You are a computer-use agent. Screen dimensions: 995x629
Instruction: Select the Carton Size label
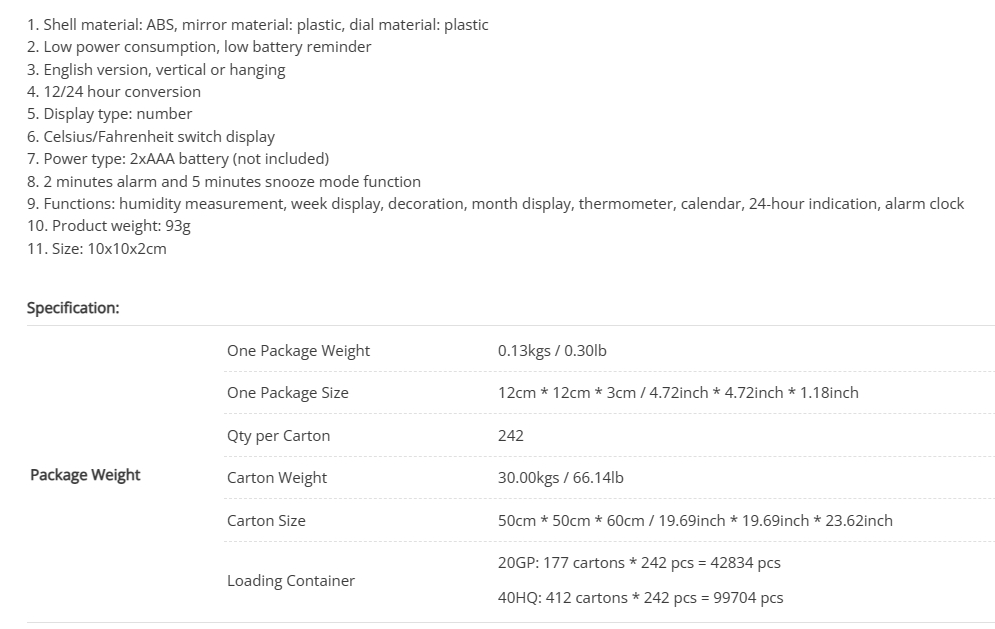coord(266,521)
